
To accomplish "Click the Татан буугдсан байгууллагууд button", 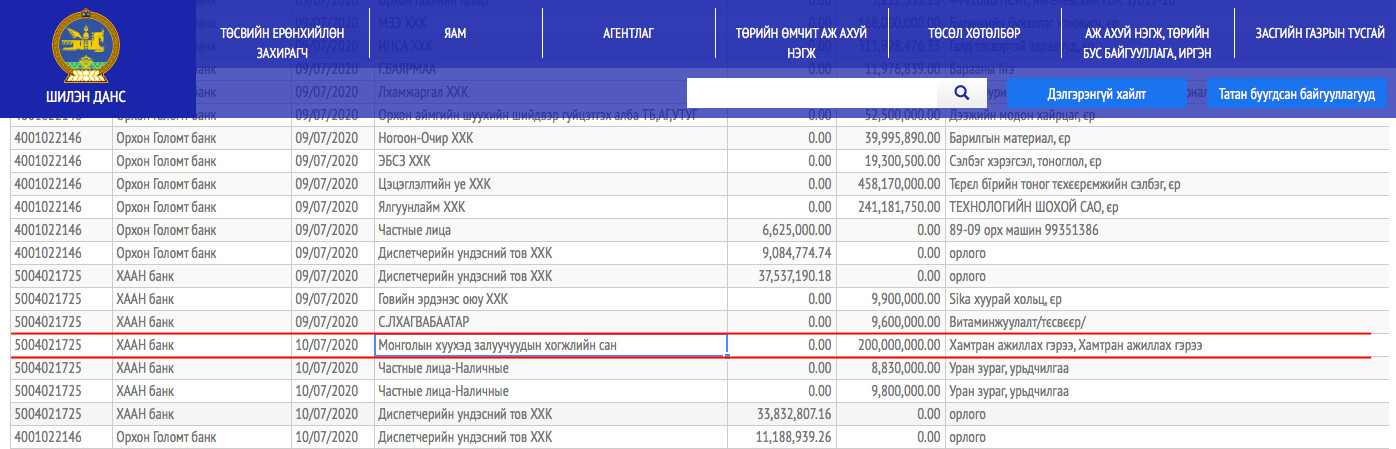I will [x=1297, y=94].
